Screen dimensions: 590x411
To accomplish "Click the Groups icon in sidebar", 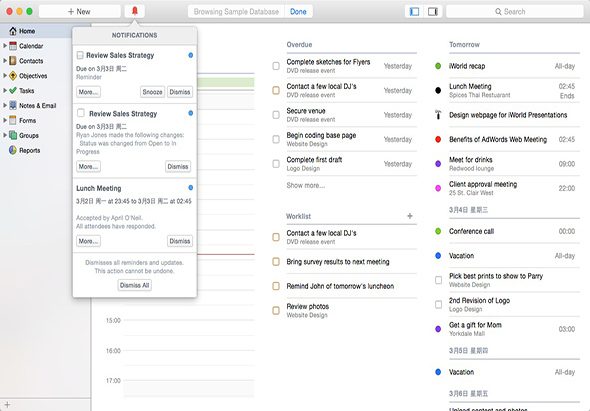I will (13, 135).
